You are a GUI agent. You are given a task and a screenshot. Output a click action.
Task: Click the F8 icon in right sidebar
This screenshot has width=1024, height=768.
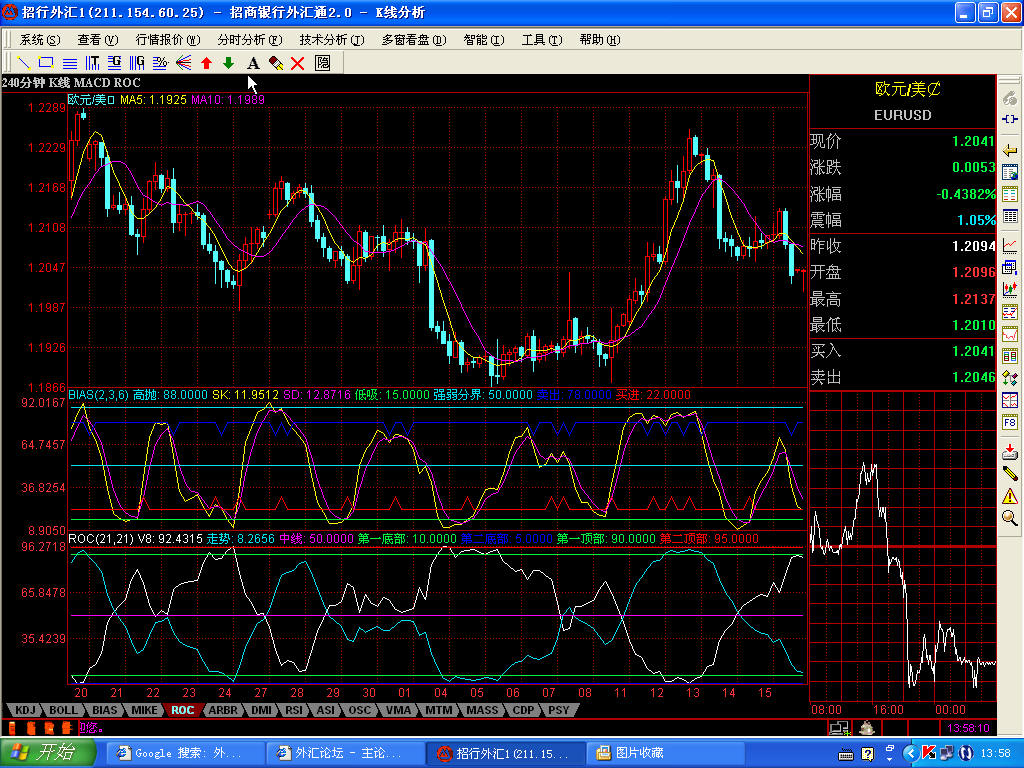pyautogui.click(x=1010, y=423)
